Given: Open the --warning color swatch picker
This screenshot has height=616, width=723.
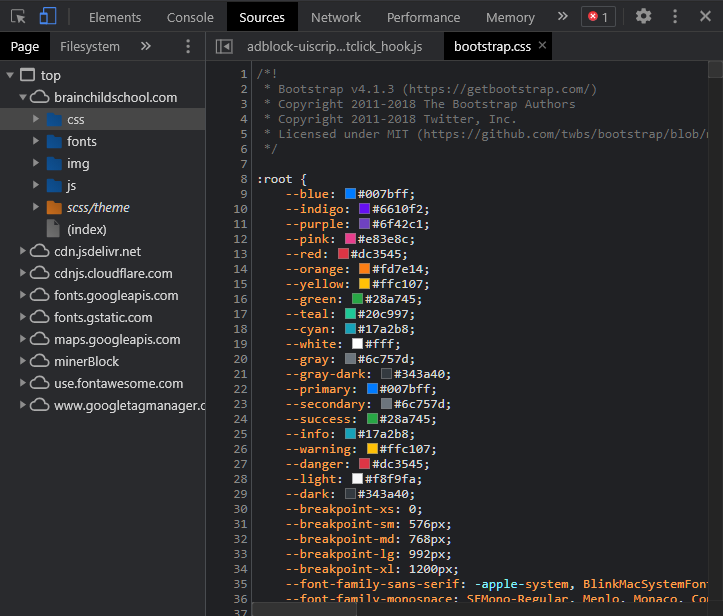Looking at the screenshot, I should (x=372, y=449).
